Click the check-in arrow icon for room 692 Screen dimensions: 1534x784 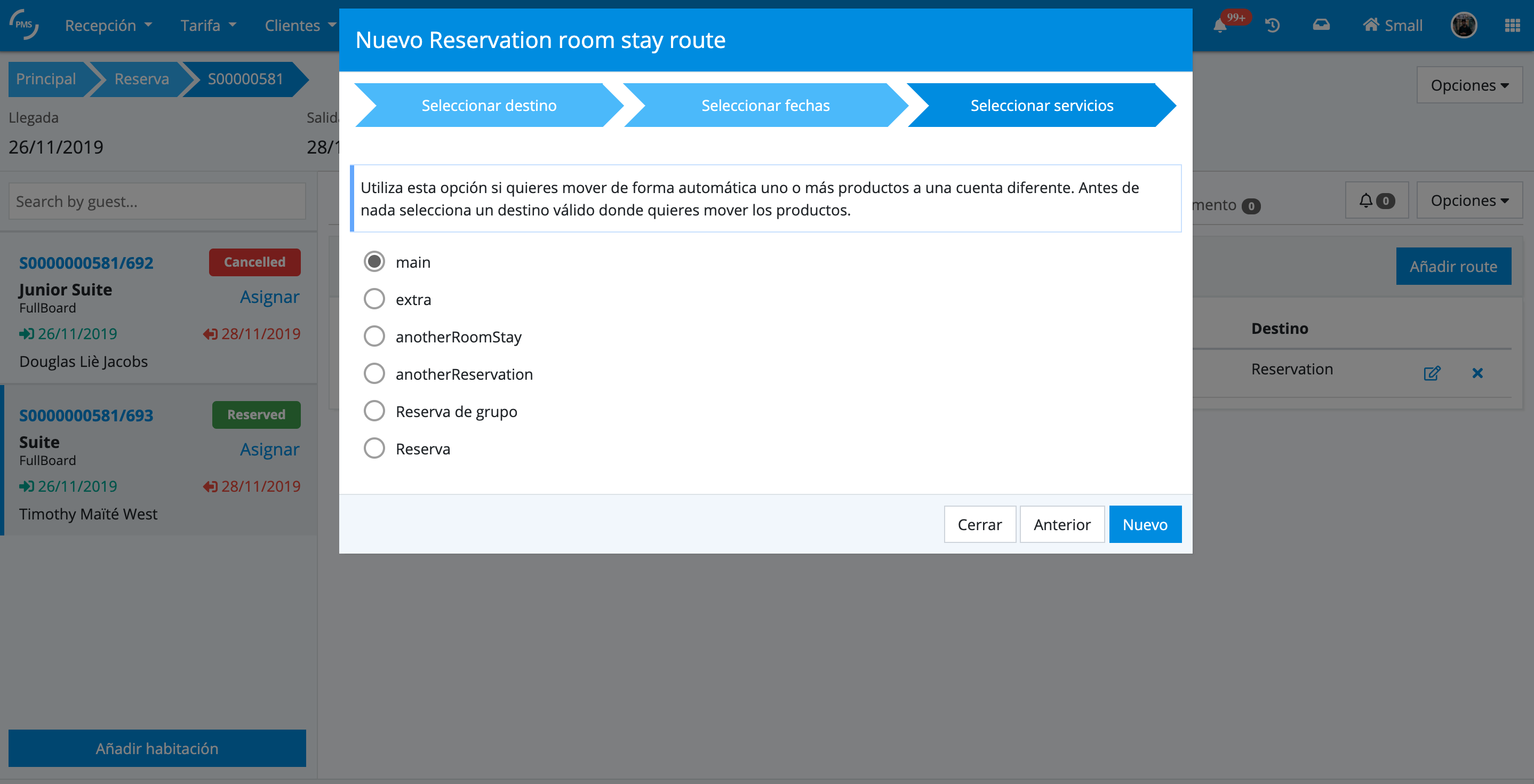26,334
